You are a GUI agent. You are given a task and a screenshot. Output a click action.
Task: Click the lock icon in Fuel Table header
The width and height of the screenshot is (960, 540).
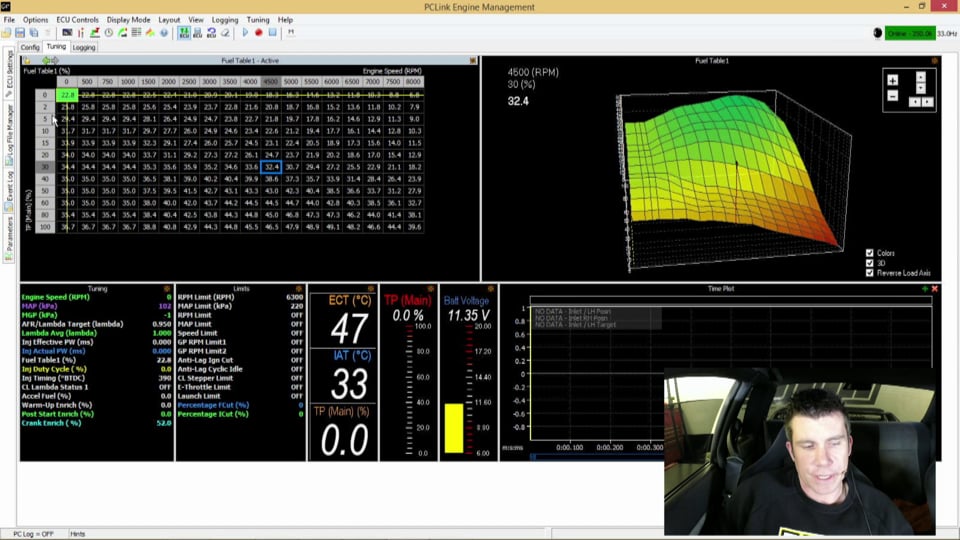pyautogui.click(x=26, y=61)
